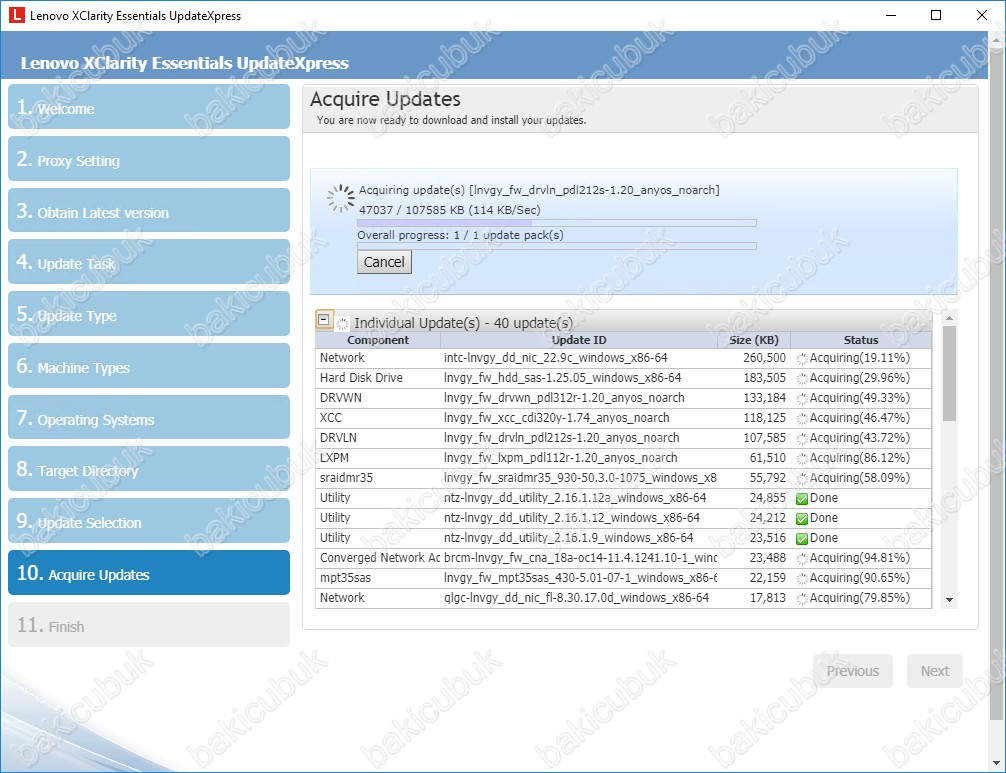Click the update list scroll-up arrow
Image resolution: width=1006 pixels, height=773 pixels.
point(950,318)
